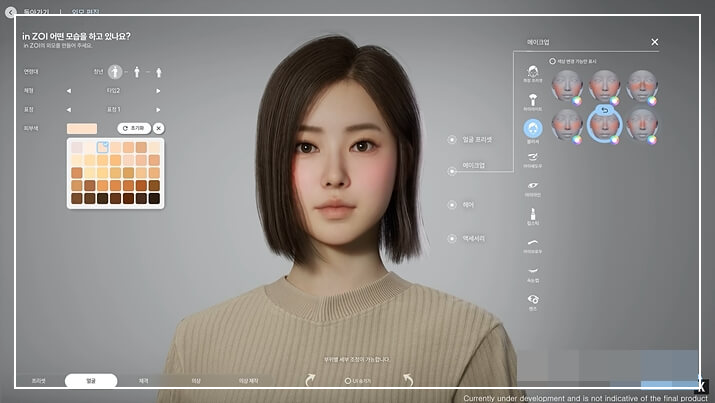The image size is (715, 403).
Task: Open color wheel on top-middle blusher thumbnail
Action: (615, 101)
